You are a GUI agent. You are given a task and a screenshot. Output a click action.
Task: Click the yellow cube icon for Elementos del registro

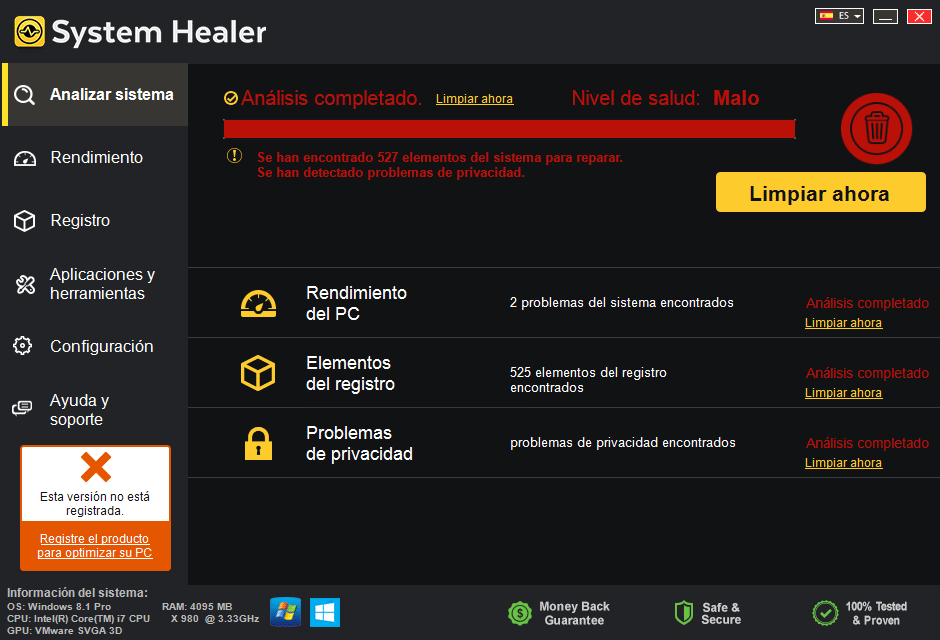coord(258,373)
